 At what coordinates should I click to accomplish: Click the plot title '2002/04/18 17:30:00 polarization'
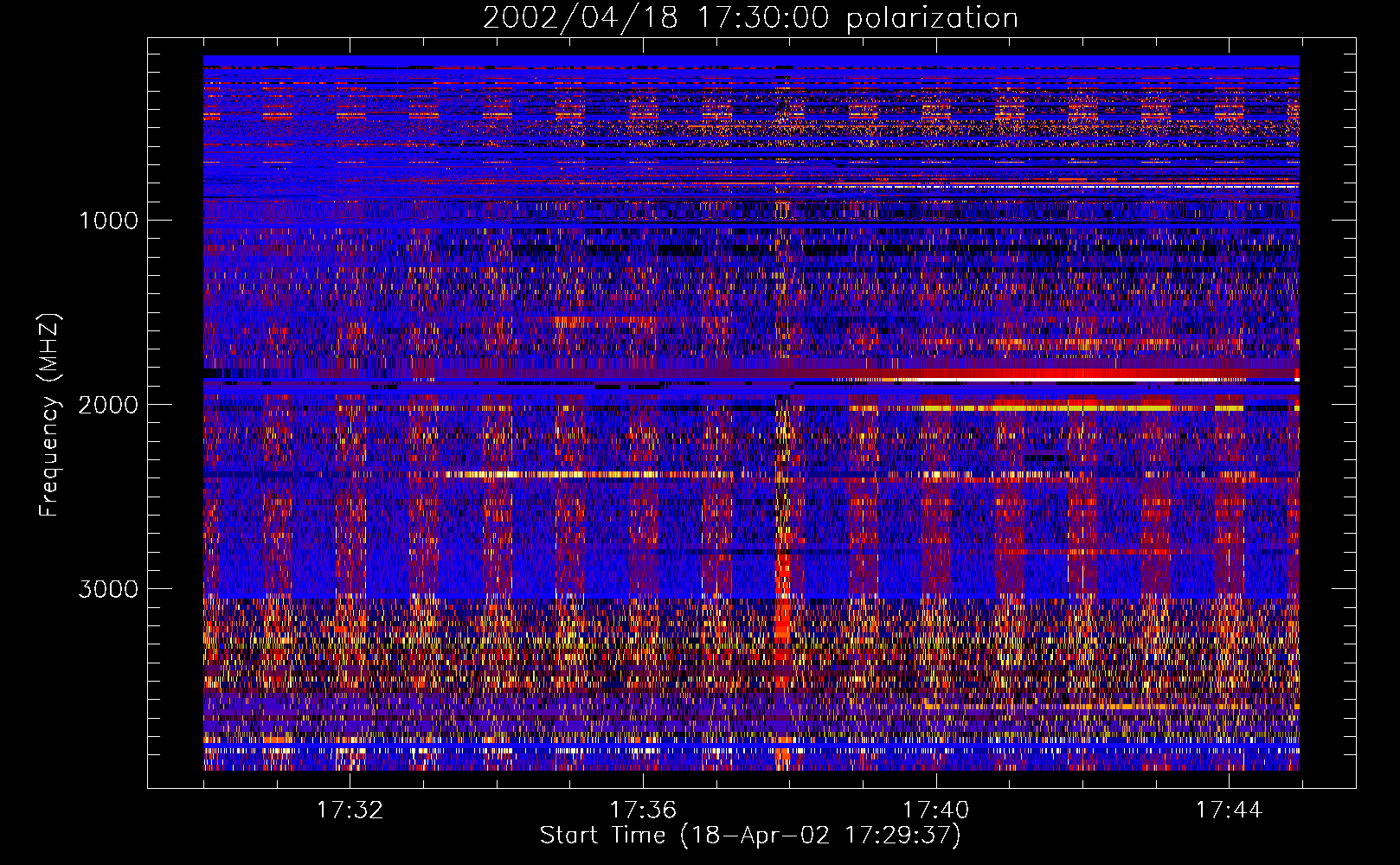click(x=750, y=17)
